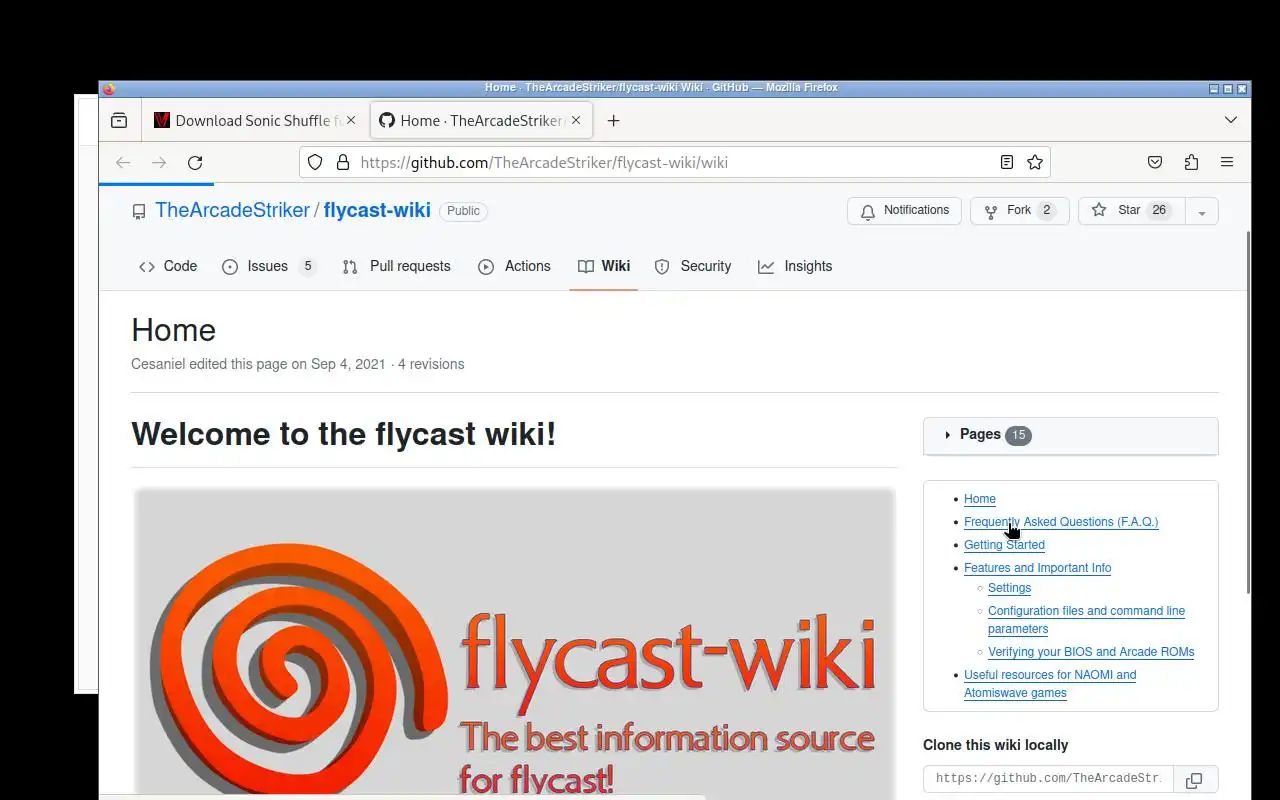Close the Home TheArcadeStriker tab

(575, 120)
